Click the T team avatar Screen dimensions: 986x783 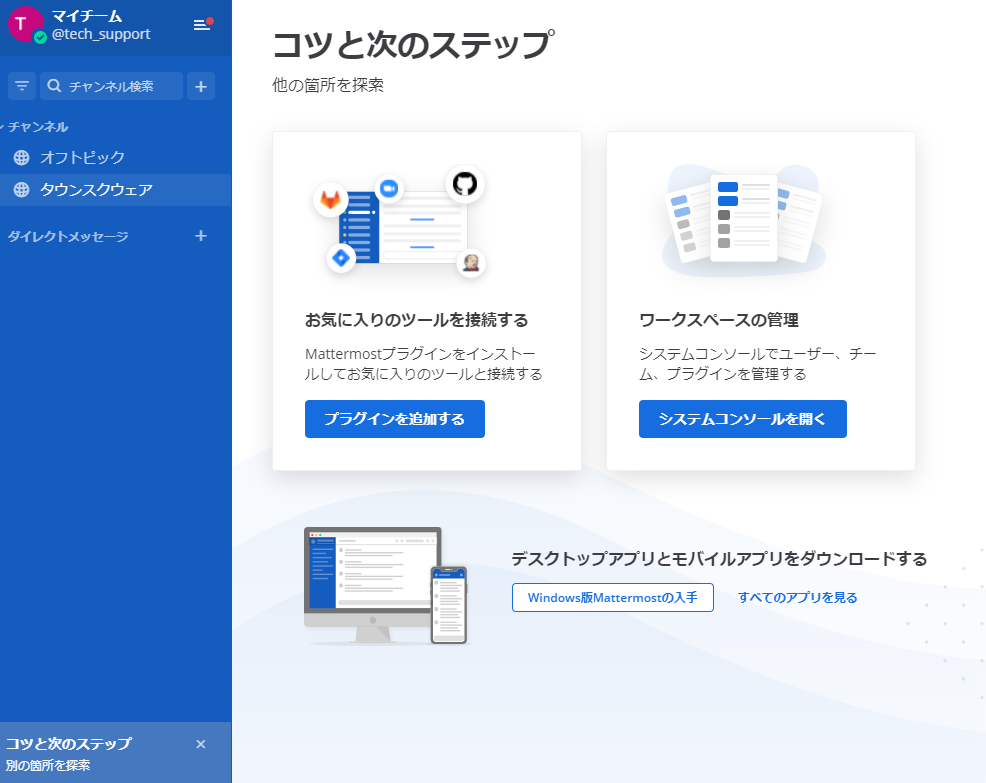pyautogui.click(x=25, y=25)
